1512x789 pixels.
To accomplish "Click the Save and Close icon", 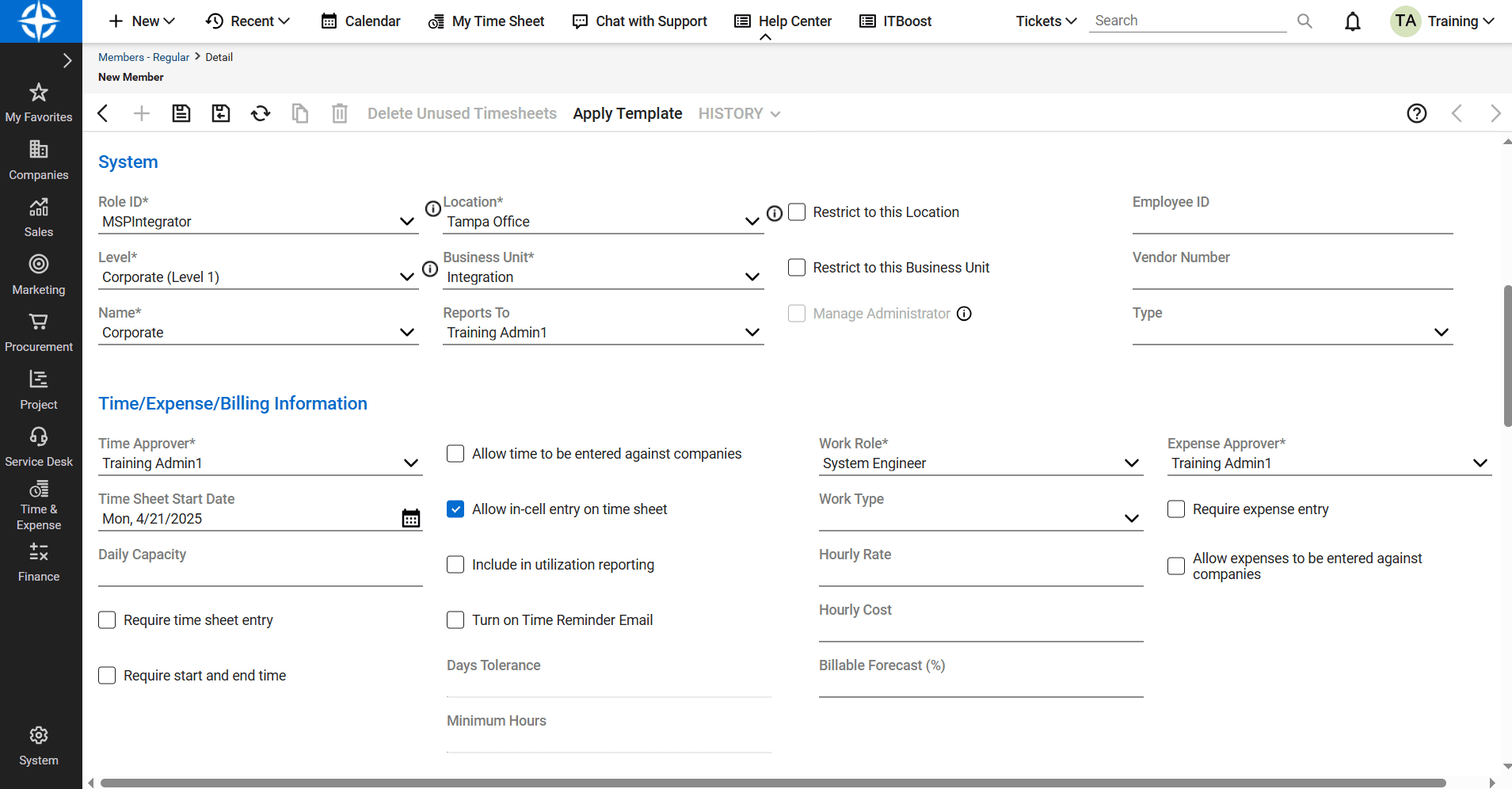I will point(221,113).
